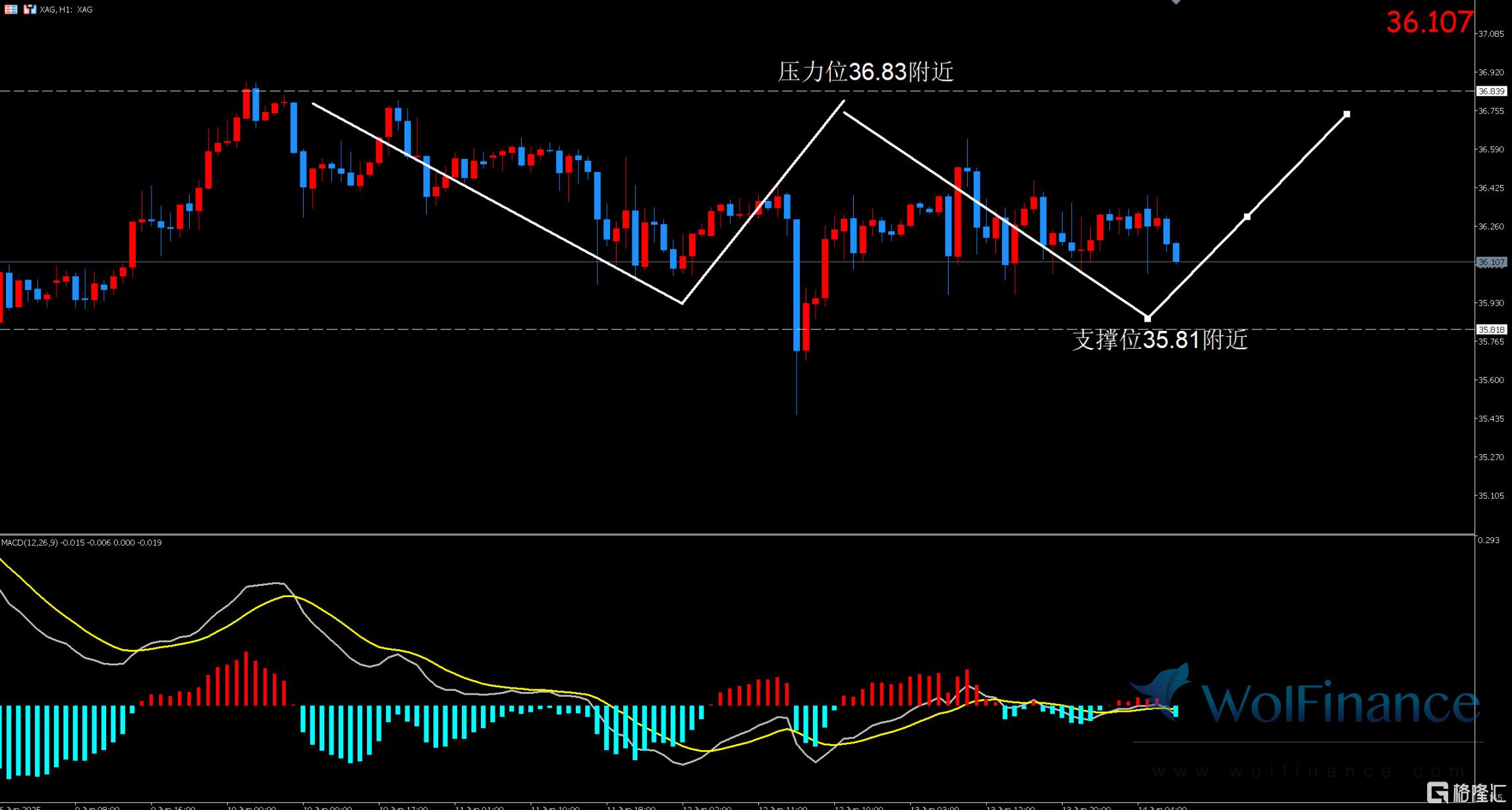
Task: Select the trendline end handle near 36.755
Action: (1347, 114)
